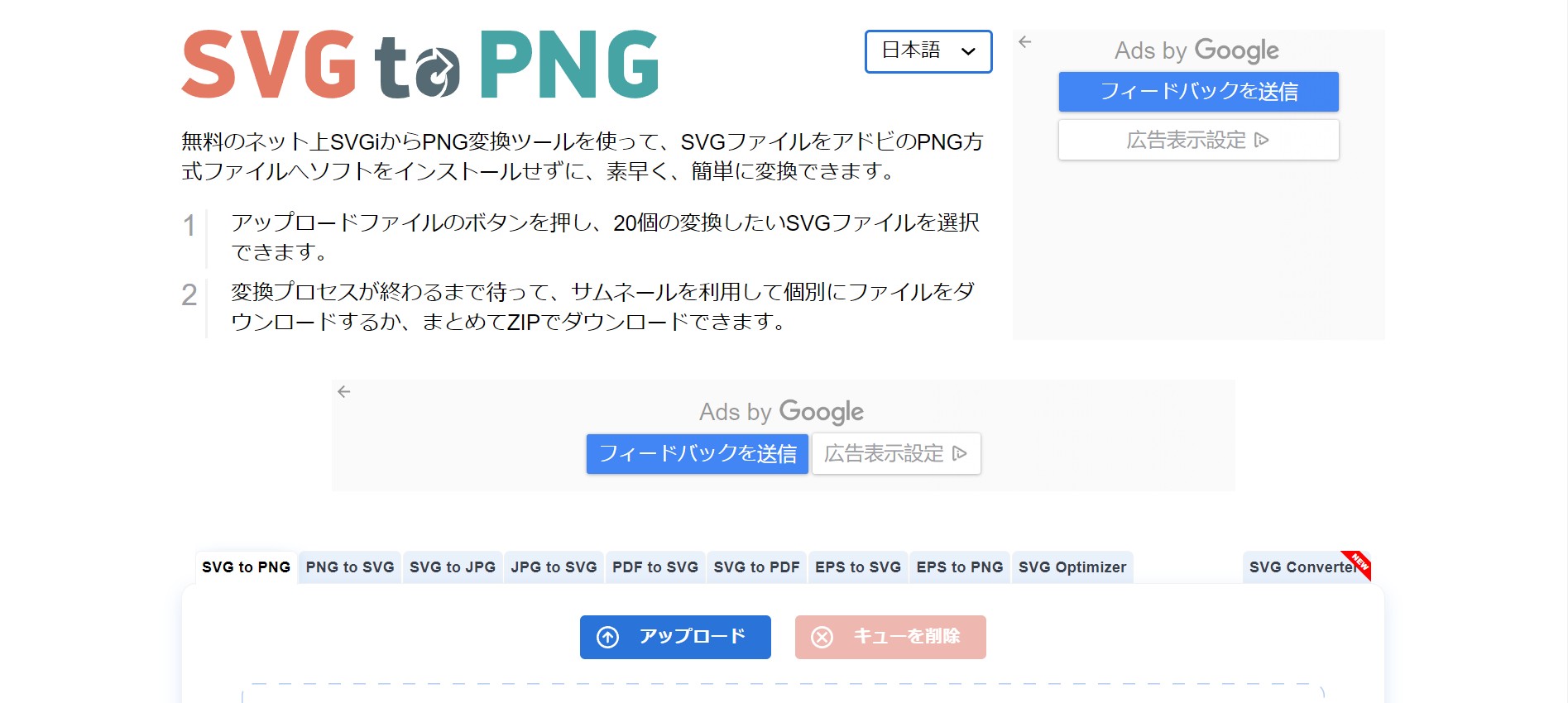This screenshot has height=703, width=1568.
Task: Switch to the PNG to SVG tab
Action: pos(348,567)
